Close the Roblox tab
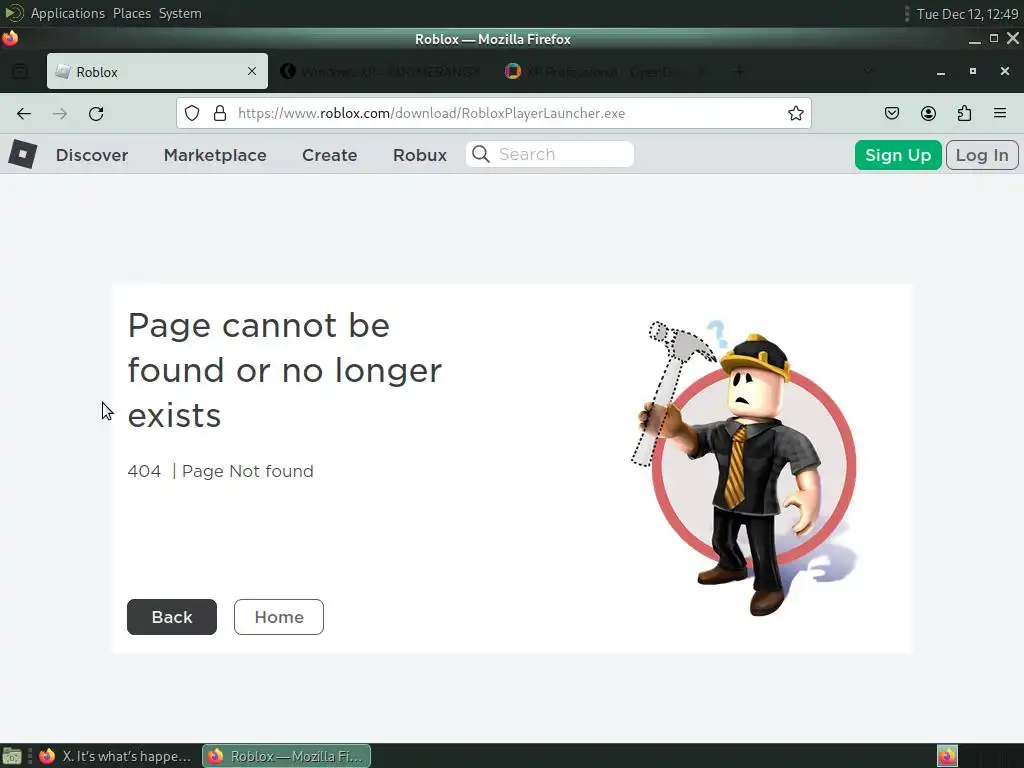The height and width of the screenshot is (768, 1024). tap(252, 71)
